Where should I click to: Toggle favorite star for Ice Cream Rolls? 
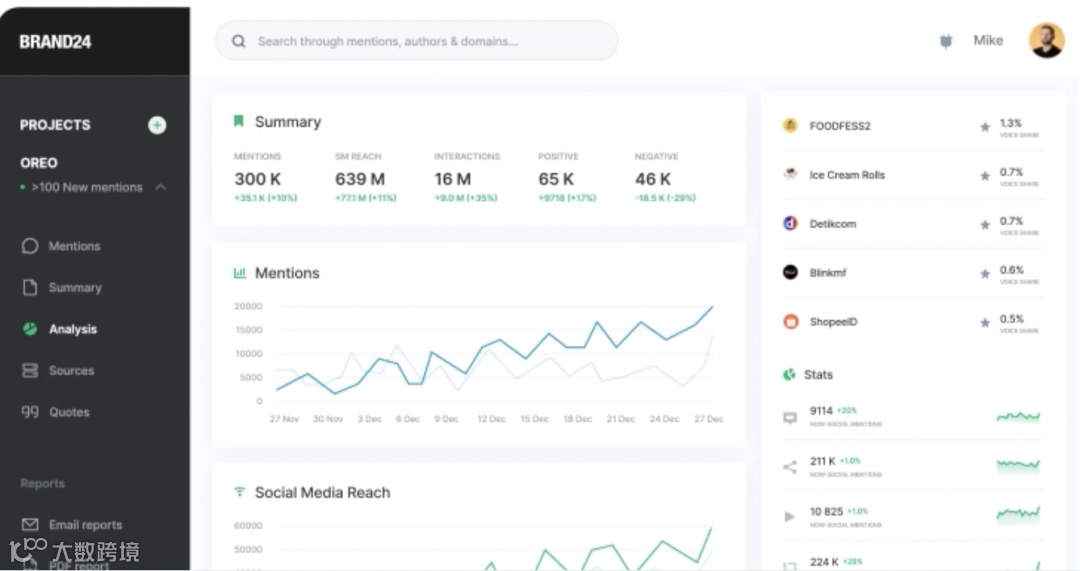click(x=985, y=176)
